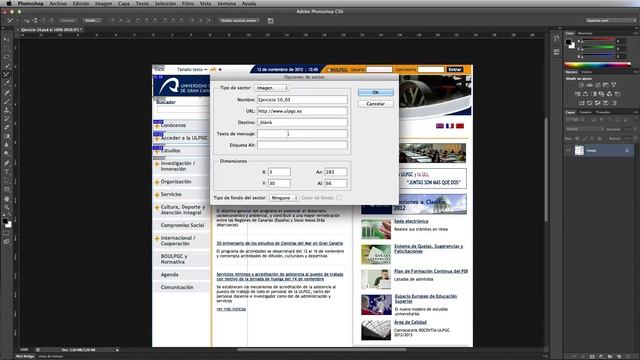Viewport: 640px width, 360px height.
Task: Select the Lasso tool
Action: pyautogui.click(x=7, y=57)
